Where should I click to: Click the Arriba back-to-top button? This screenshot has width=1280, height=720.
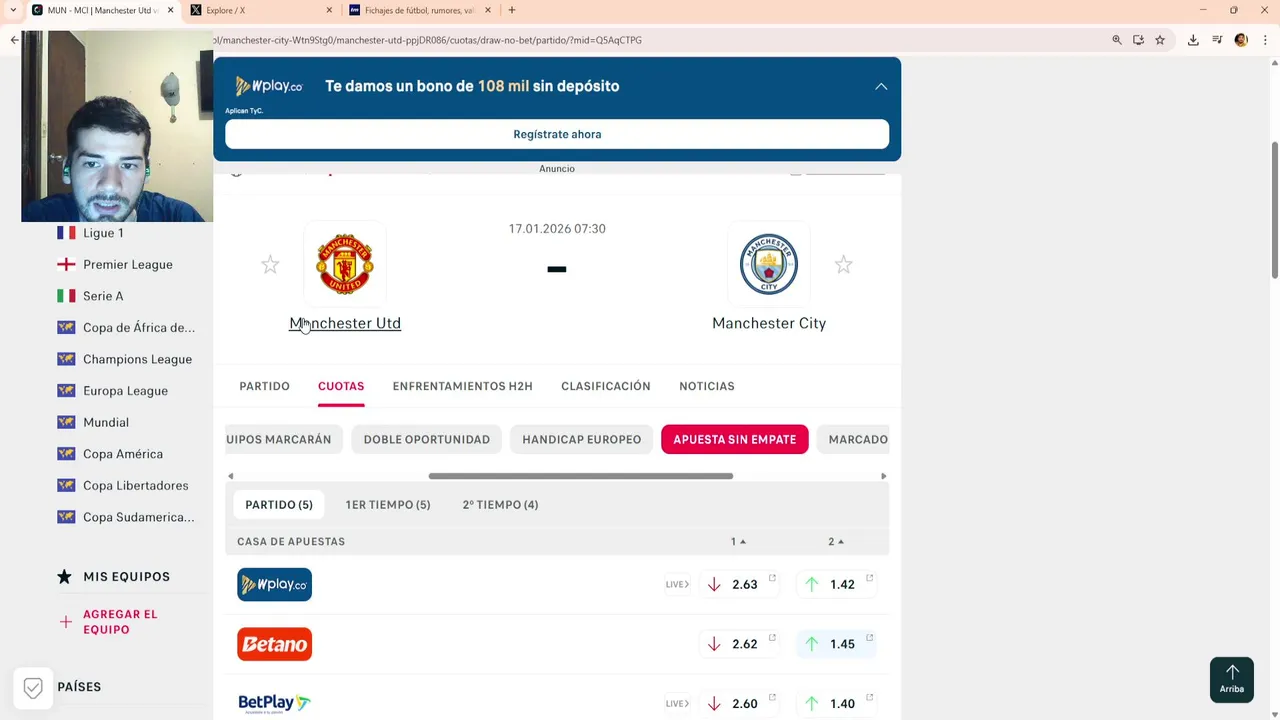tap(1232, 680)
